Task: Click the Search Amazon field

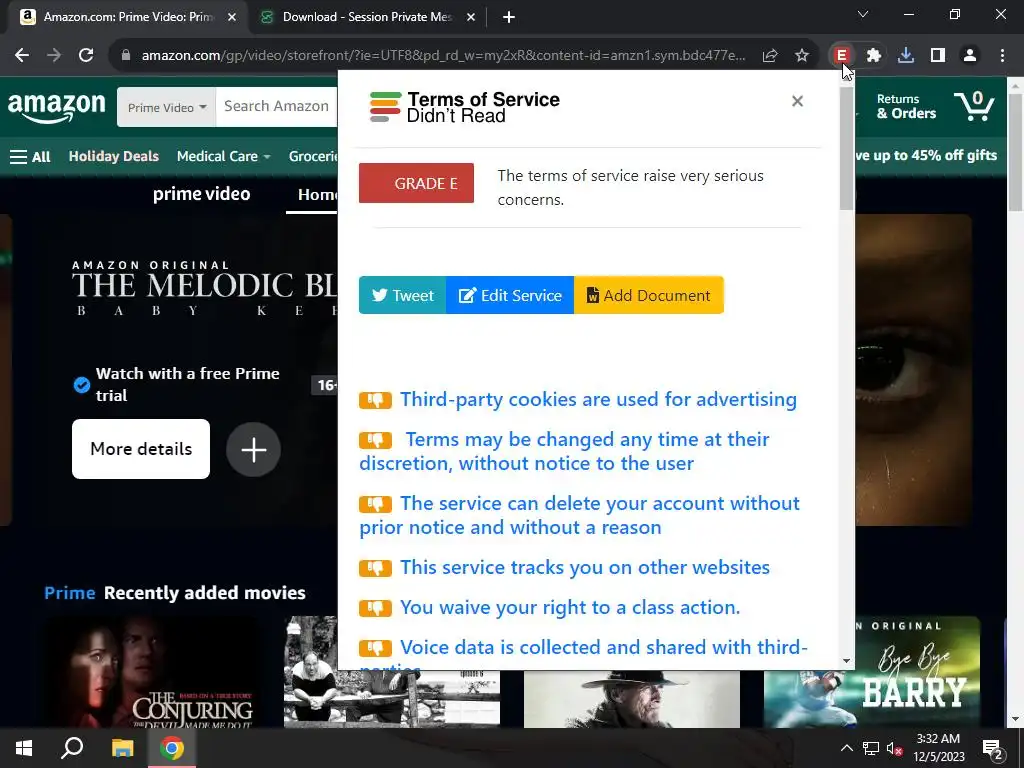Action: 278,106
